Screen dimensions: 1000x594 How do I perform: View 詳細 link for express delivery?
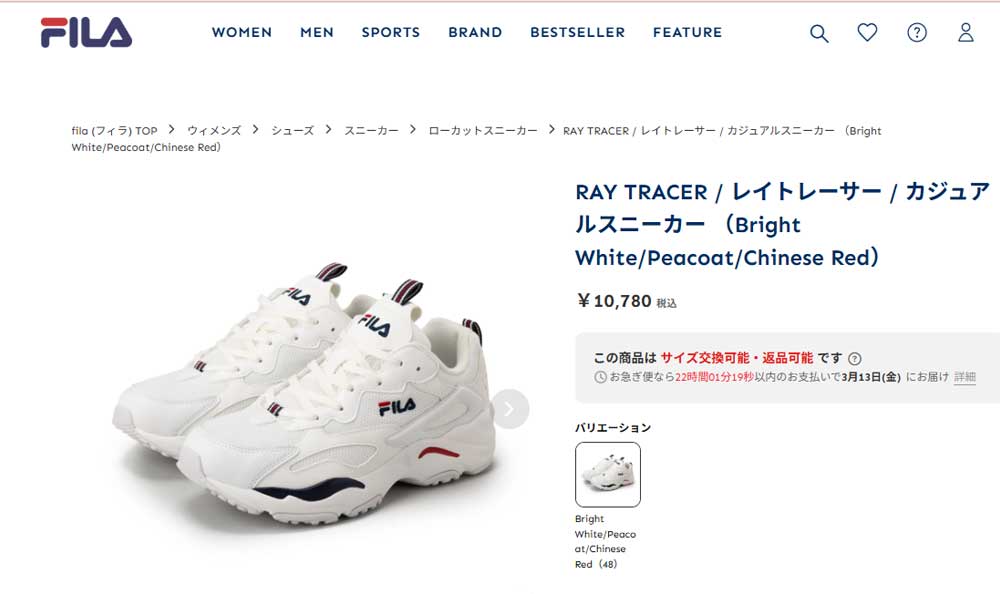(964, 377)
